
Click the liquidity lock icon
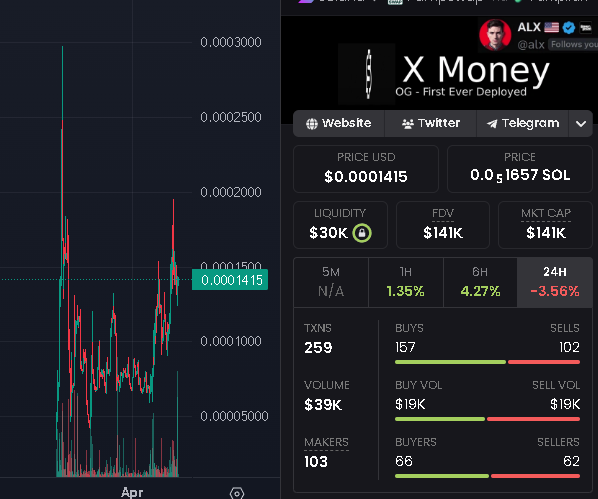point(362,233)
